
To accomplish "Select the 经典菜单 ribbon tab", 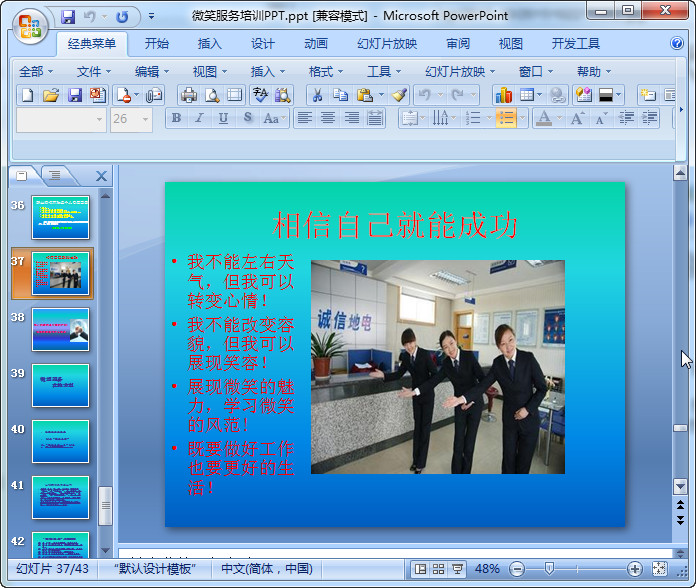I will (92, 43).
